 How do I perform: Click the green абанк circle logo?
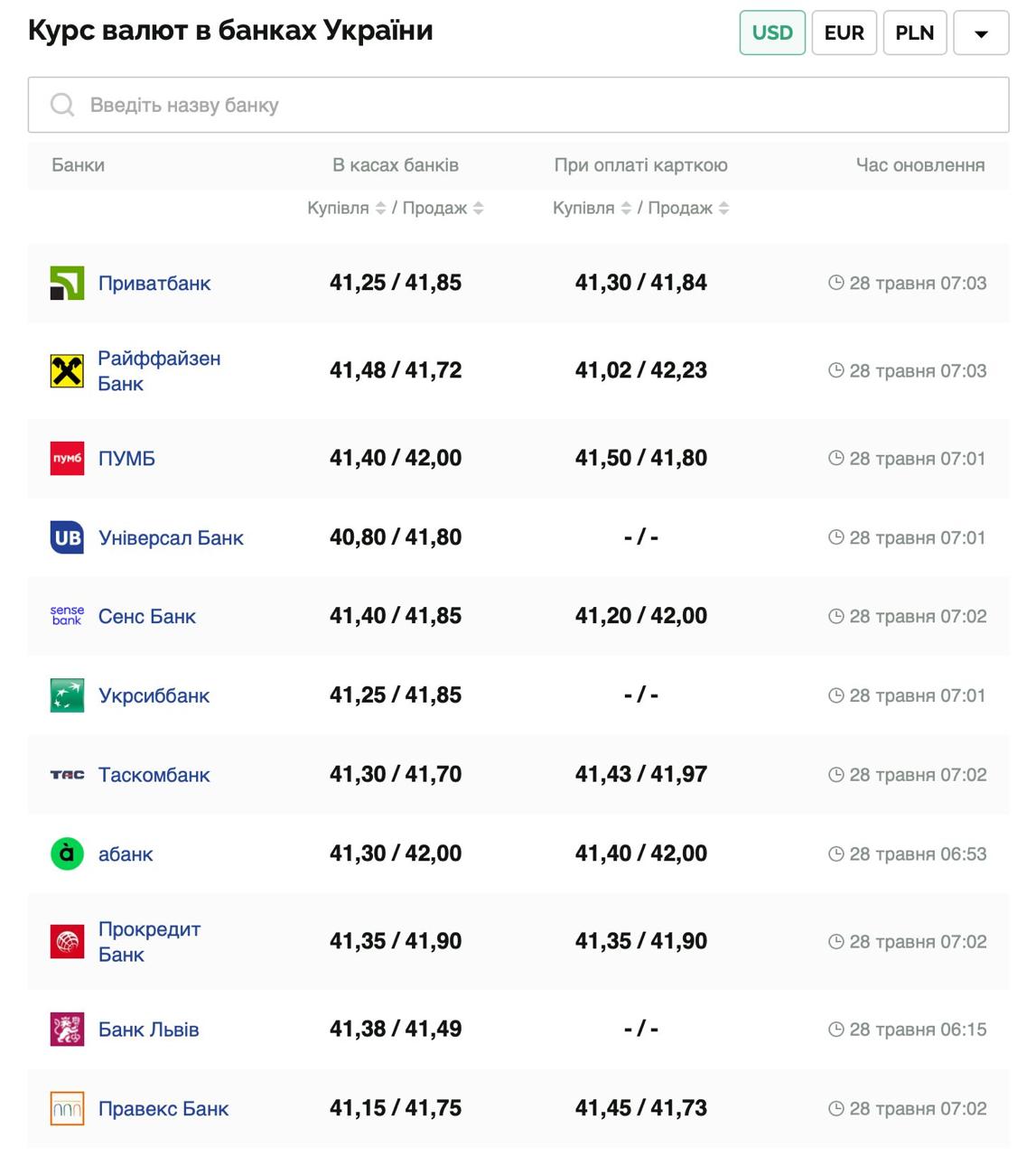(x=67, y=854)
